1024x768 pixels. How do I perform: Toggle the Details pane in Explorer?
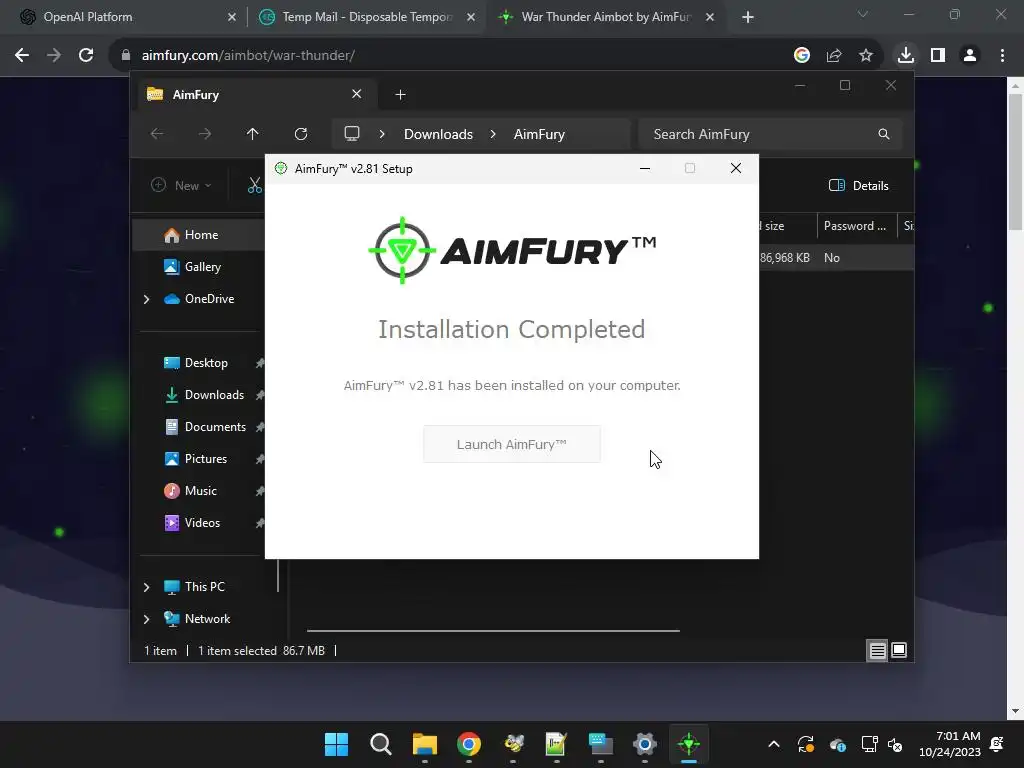(x=858, y=185)
